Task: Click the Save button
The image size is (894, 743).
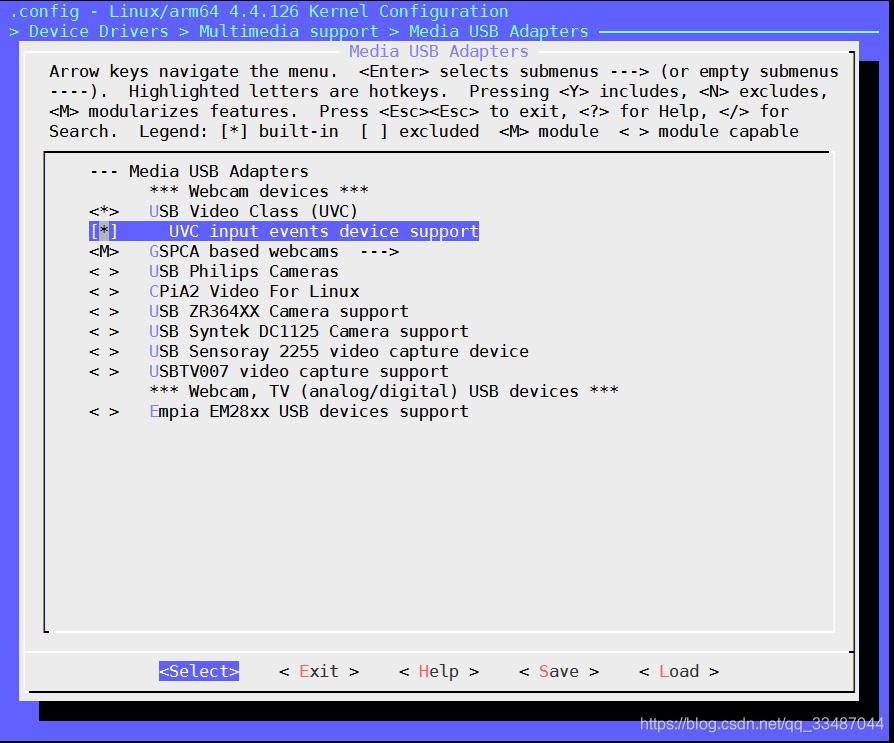Action: (x=559, y=671)
